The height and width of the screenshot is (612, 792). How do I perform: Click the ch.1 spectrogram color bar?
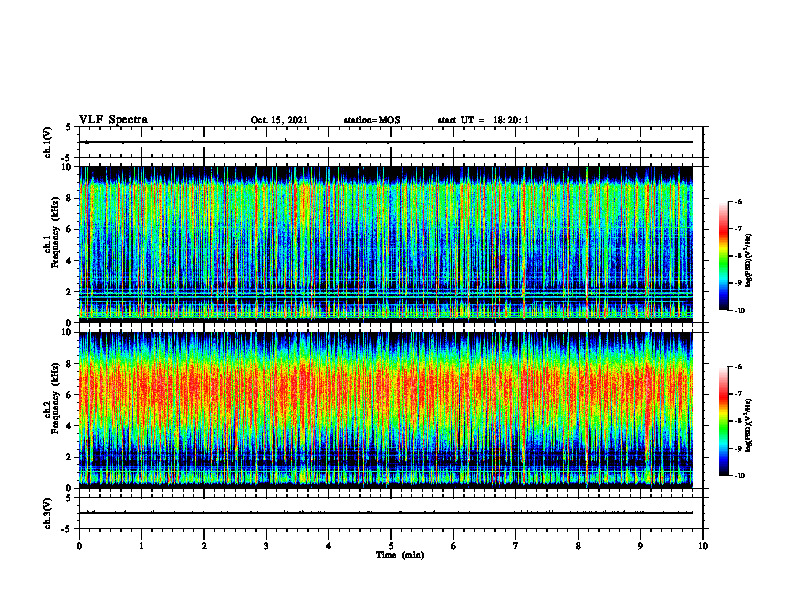(x=723, y=256)
